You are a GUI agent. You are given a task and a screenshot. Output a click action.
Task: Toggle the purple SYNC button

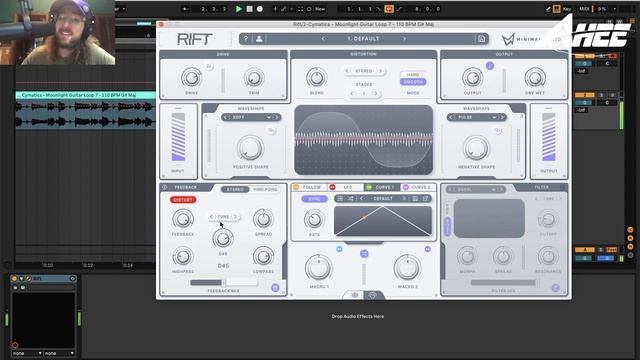point(314,199)
